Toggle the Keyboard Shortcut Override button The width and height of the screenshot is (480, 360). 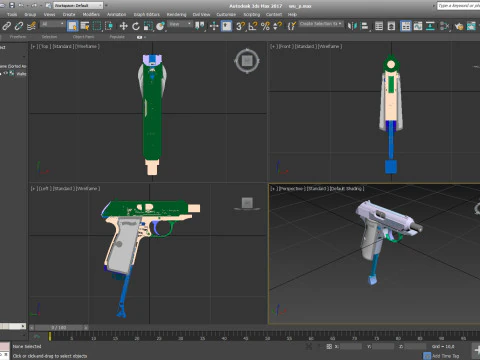(226, 26)
